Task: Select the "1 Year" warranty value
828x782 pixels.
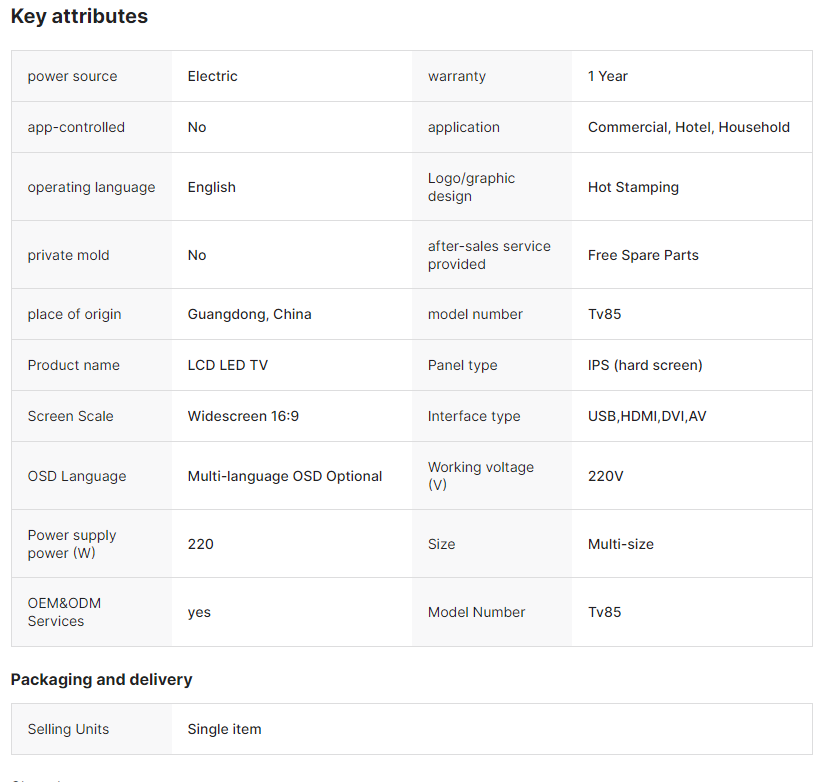Action: click(x=607, y=76)
